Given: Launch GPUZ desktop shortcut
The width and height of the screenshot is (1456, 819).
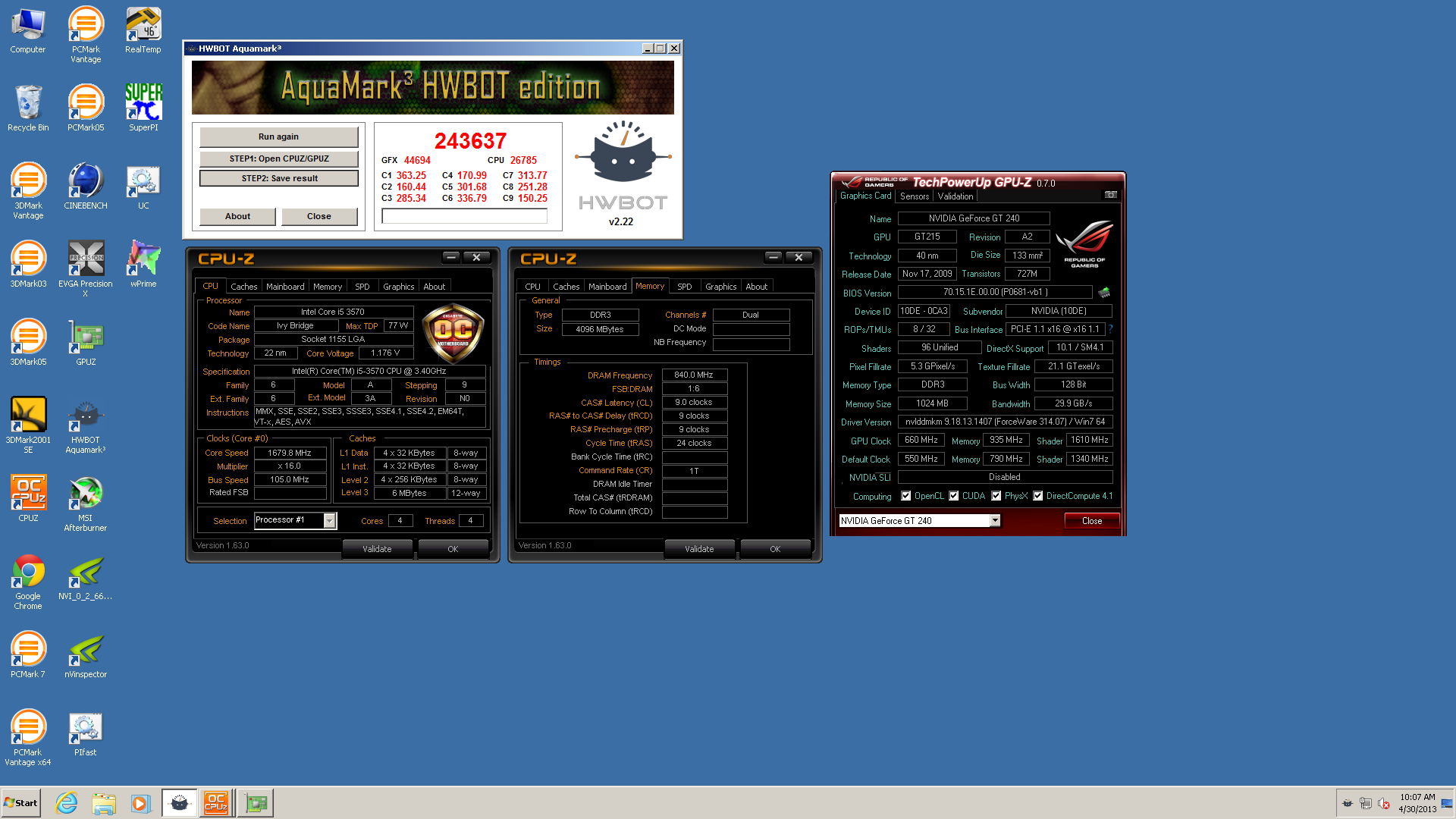Looking at the screenshot, I should click(x=86, y=343).
